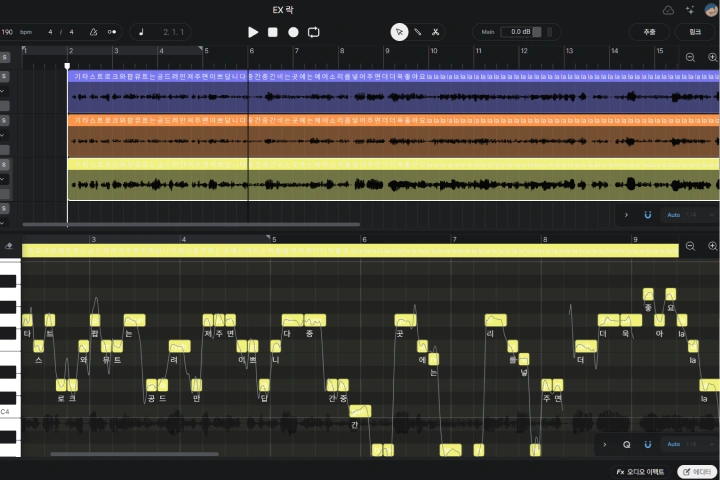Select the pencil draw tool
The image size is (720, 480).
[x=418, y=32]
